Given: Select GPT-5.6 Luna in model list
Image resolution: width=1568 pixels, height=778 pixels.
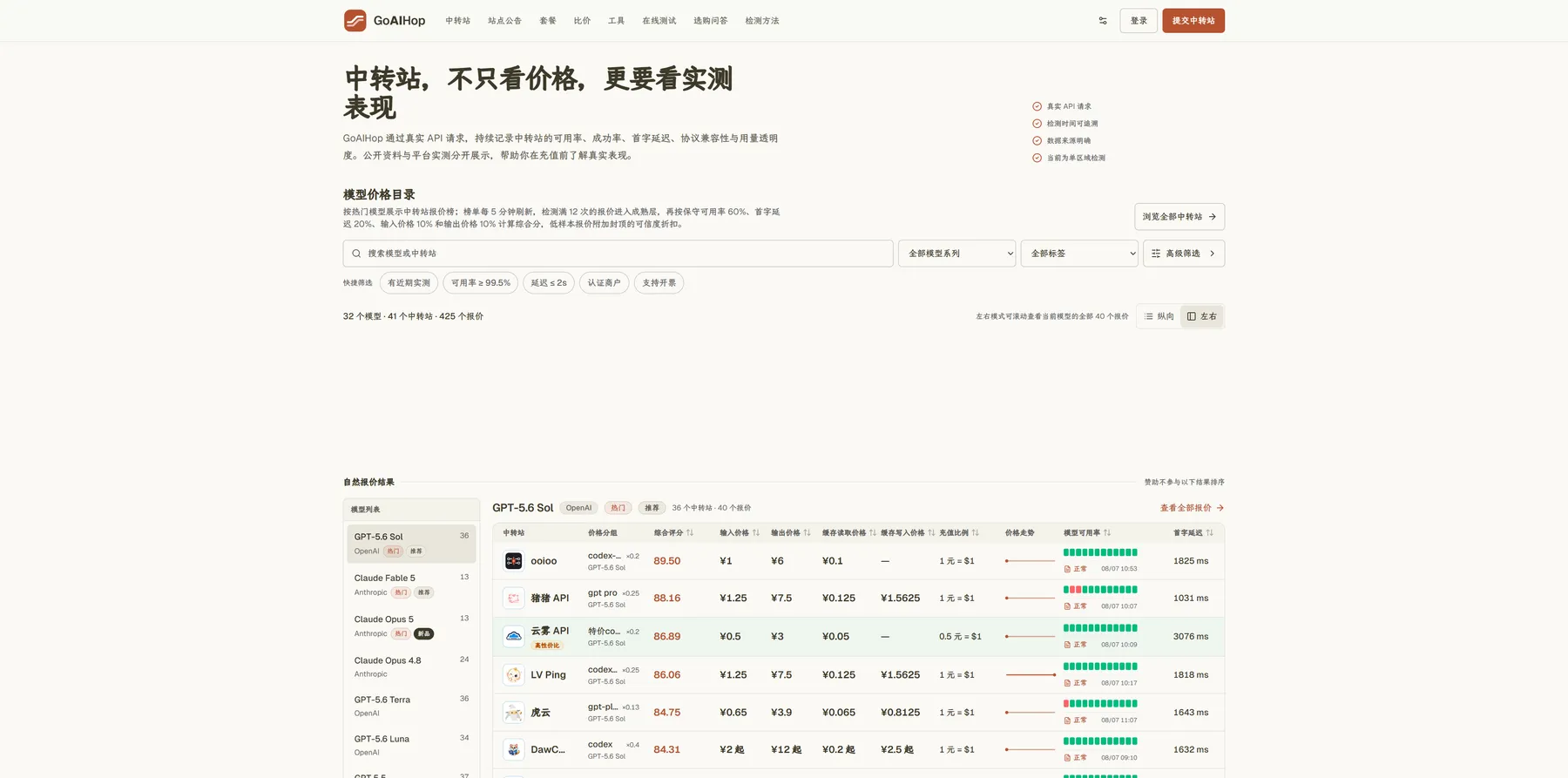Looking at the screenshot, I should (x=411, y=745).
